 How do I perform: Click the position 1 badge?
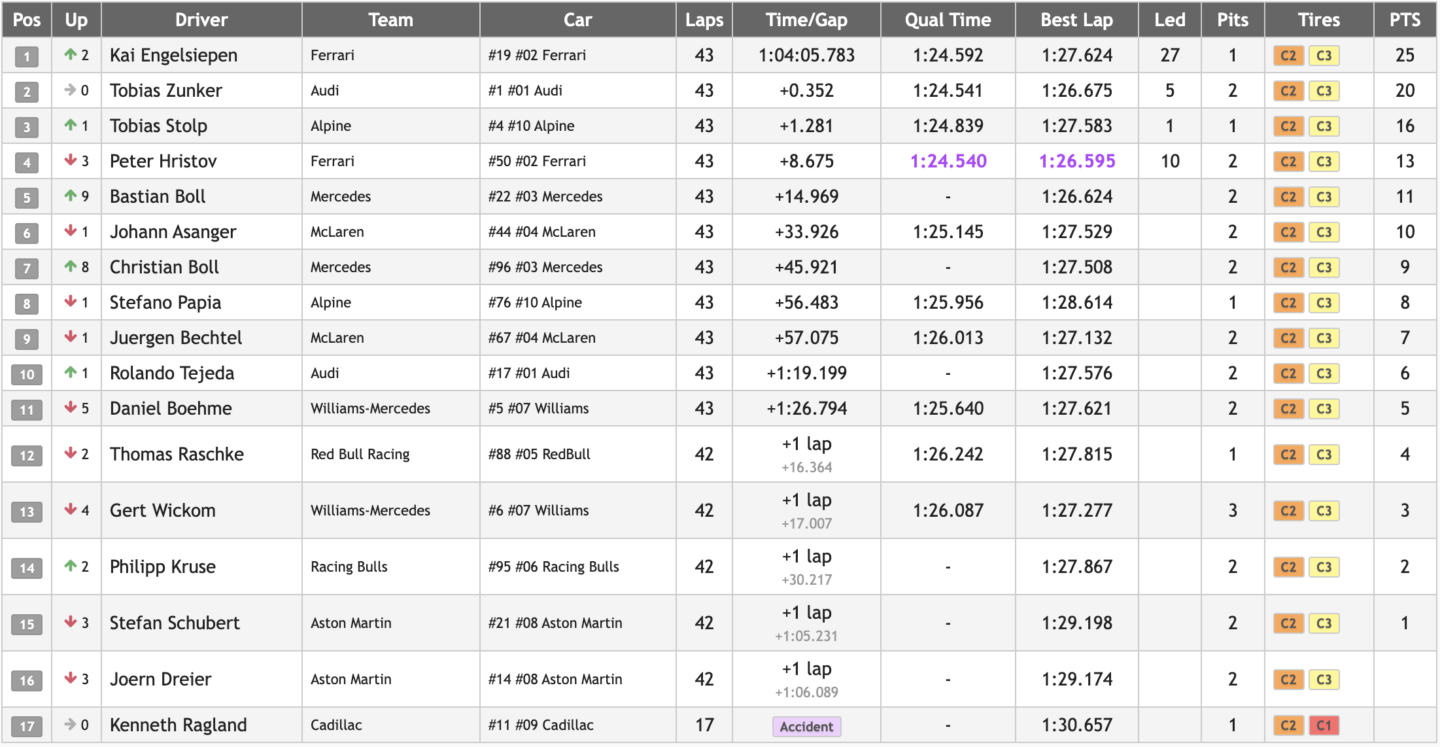pos(26,56)
